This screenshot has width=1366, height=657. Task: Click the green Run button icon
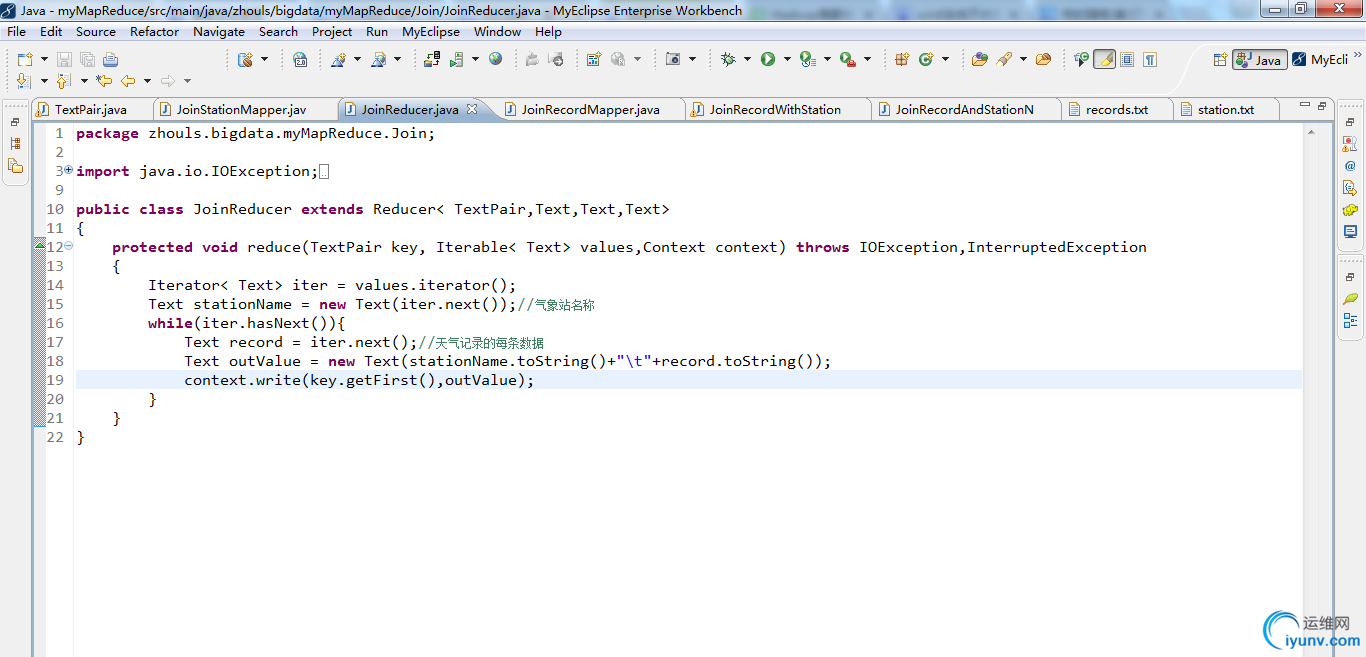[x=768, y=59]
